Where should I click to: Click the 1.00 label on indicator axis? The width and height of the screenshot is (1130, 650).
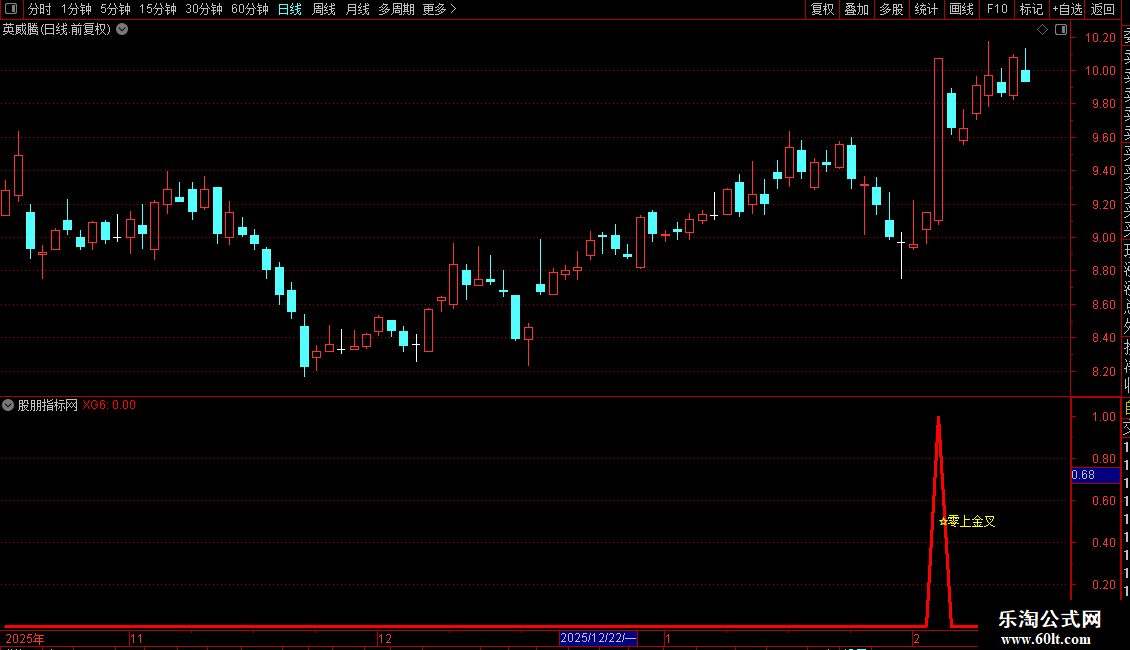click(x=1104, y=417)
